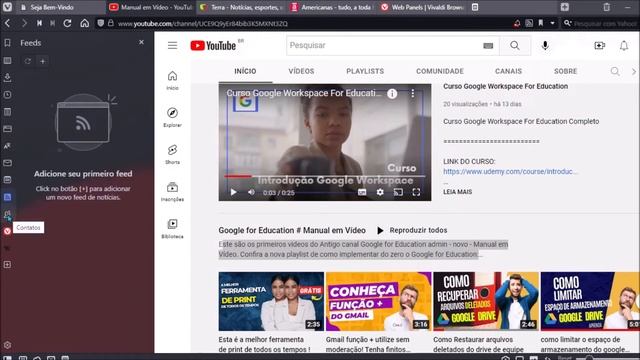Open the Translate panel icon
Viewport: 640px width, 360px height.
click(7, 146)
